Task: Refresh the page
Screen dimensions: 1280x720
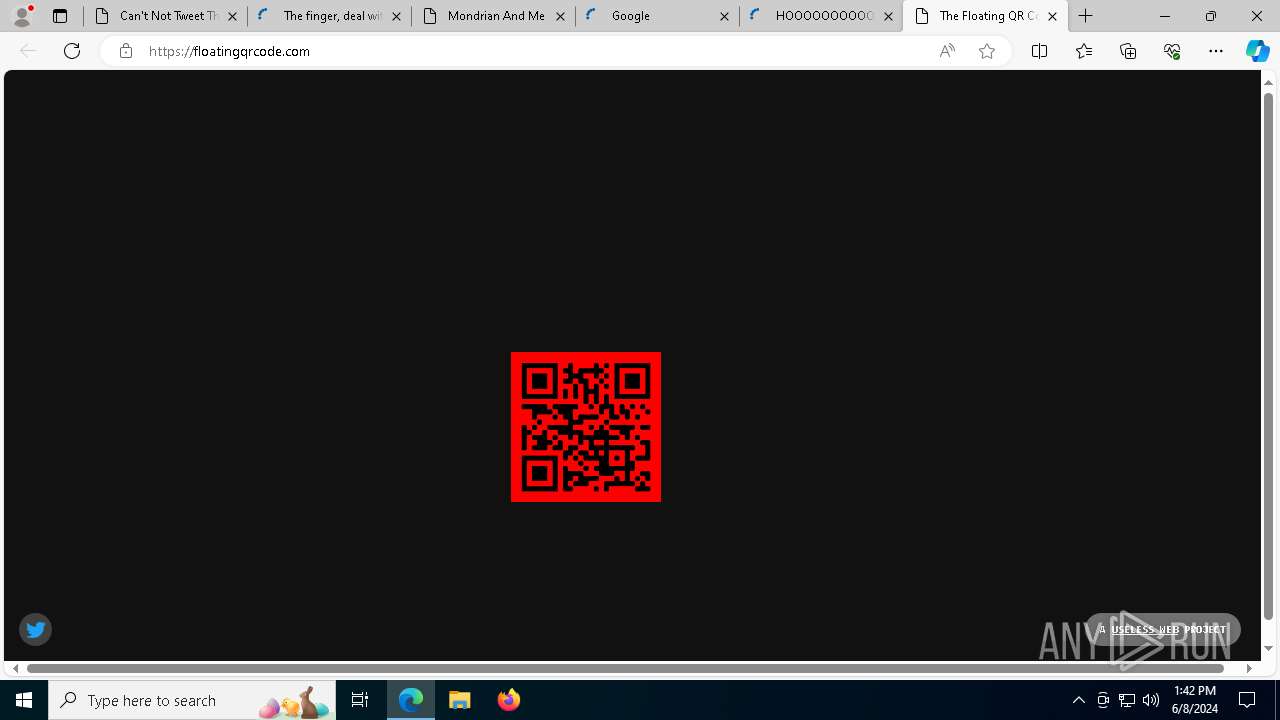Action: click(72, 51)
